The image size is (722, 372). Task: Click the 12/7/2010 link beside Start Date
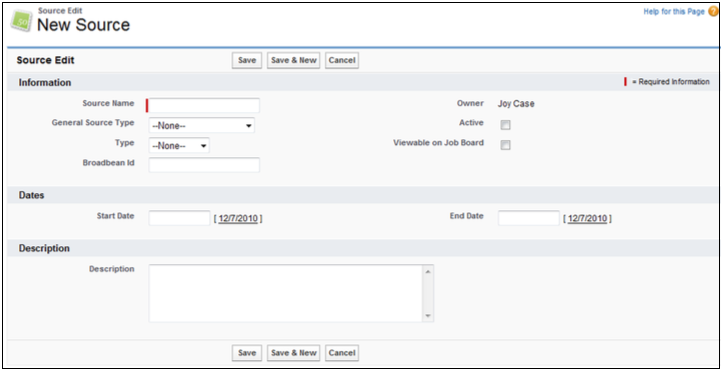tap(238, 219)
